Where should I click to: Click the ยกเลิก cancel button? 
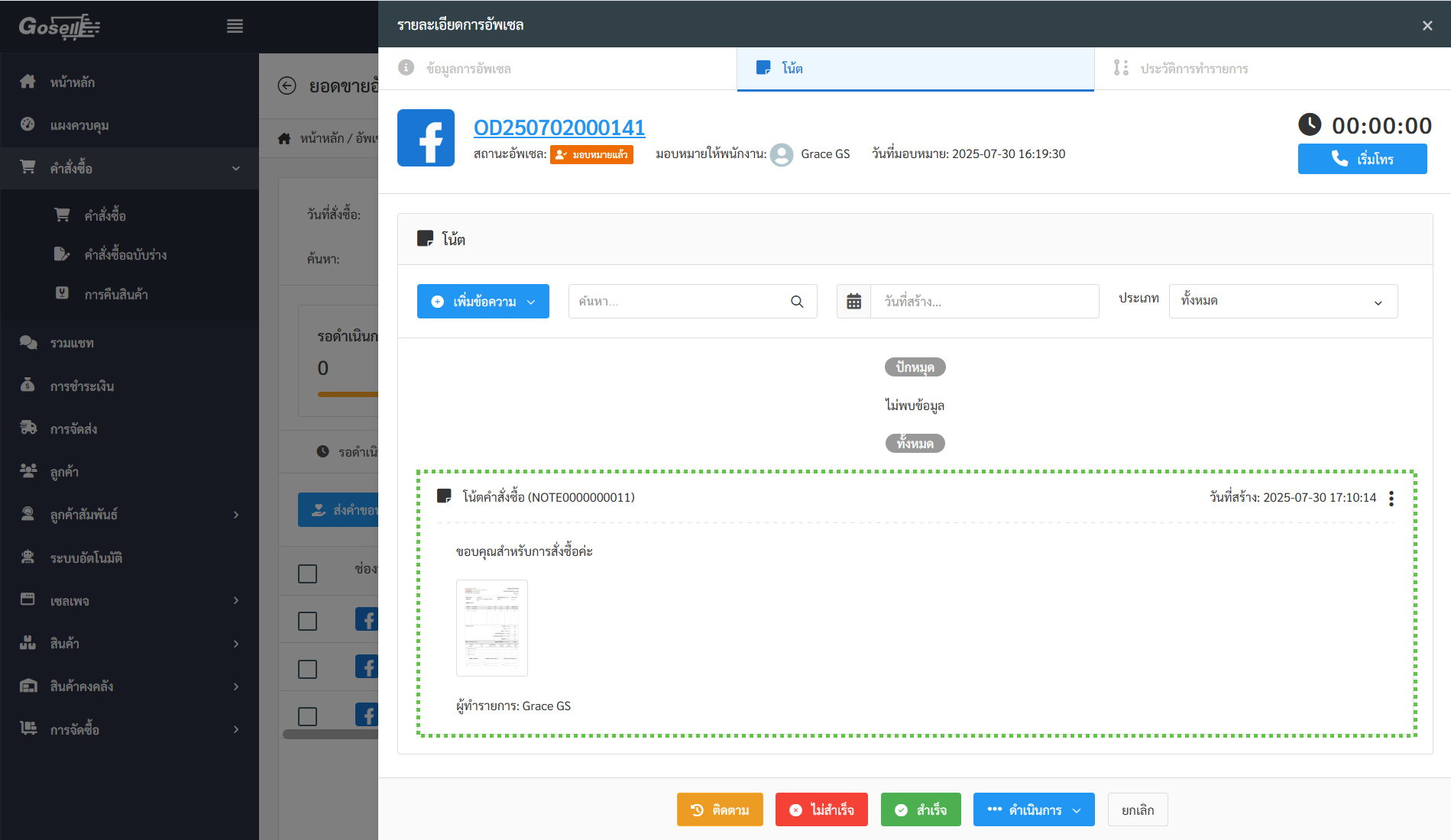coord(1138,809)
